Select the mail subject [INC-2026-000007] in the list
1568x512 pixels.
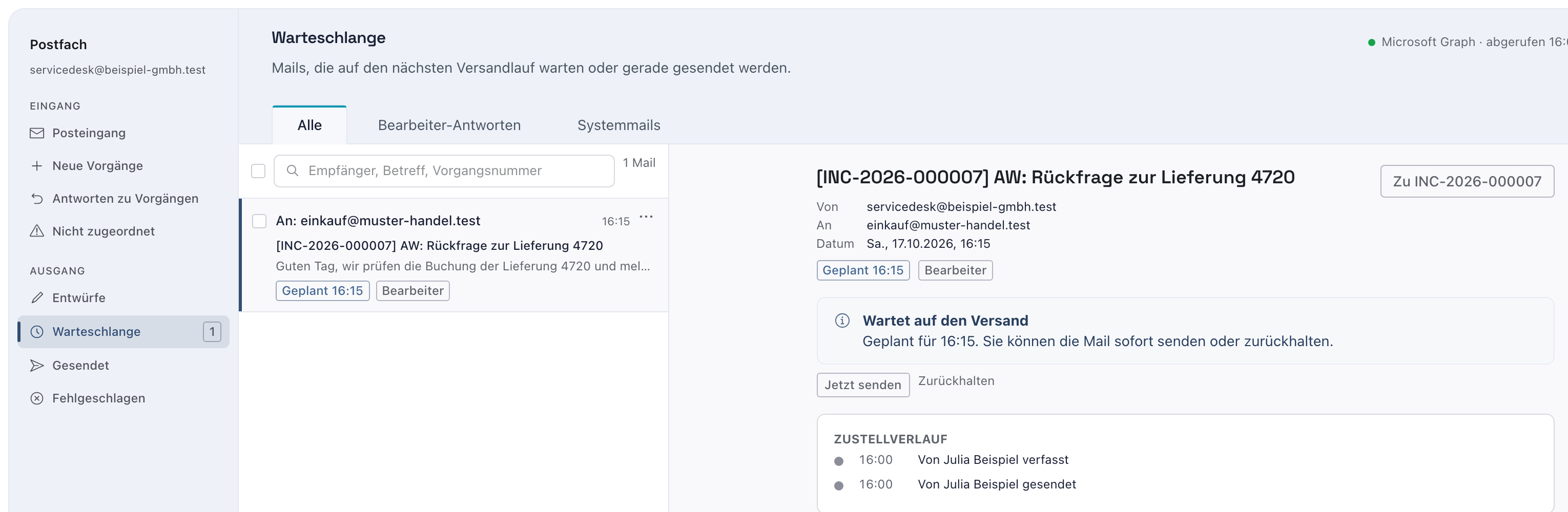pyautogui.click(x=440, y=246)
